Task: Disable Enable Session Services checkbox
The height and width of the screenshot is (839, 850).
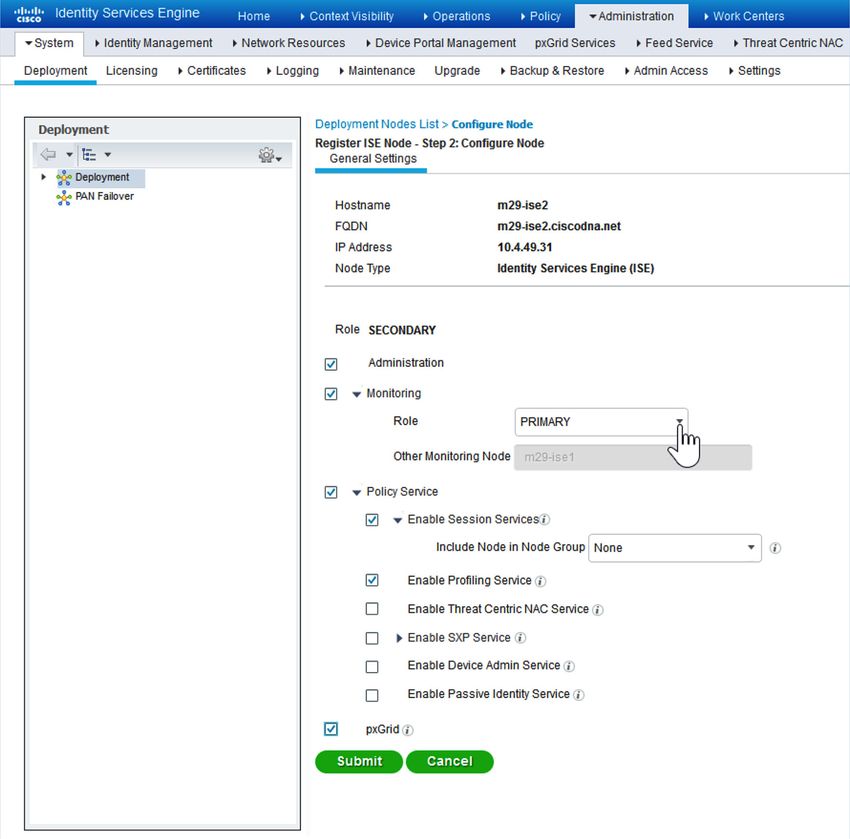Action: (372, 520)
